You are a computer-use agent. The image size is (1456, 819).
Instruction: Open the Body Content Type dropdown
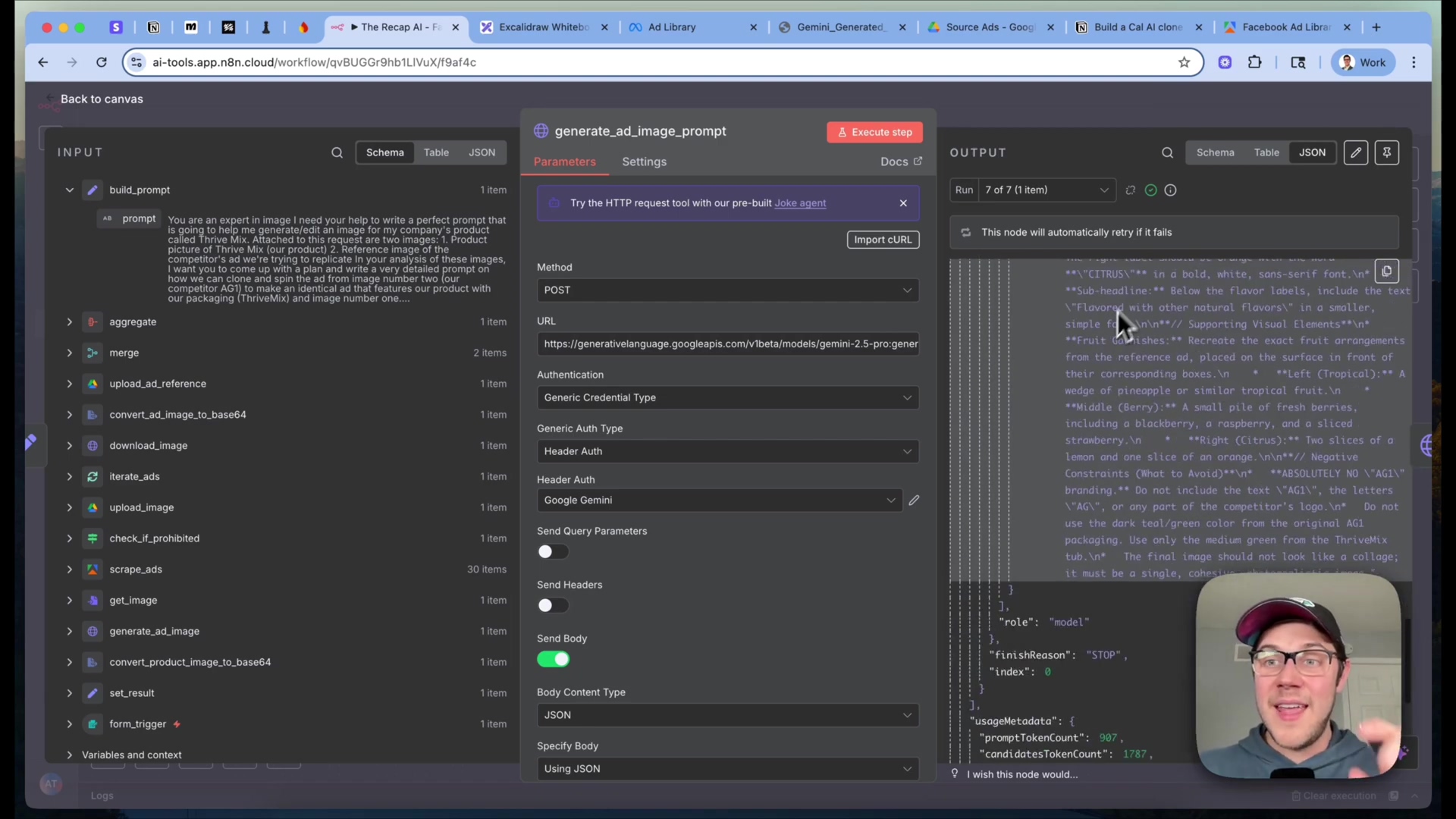tap(728, 715)
